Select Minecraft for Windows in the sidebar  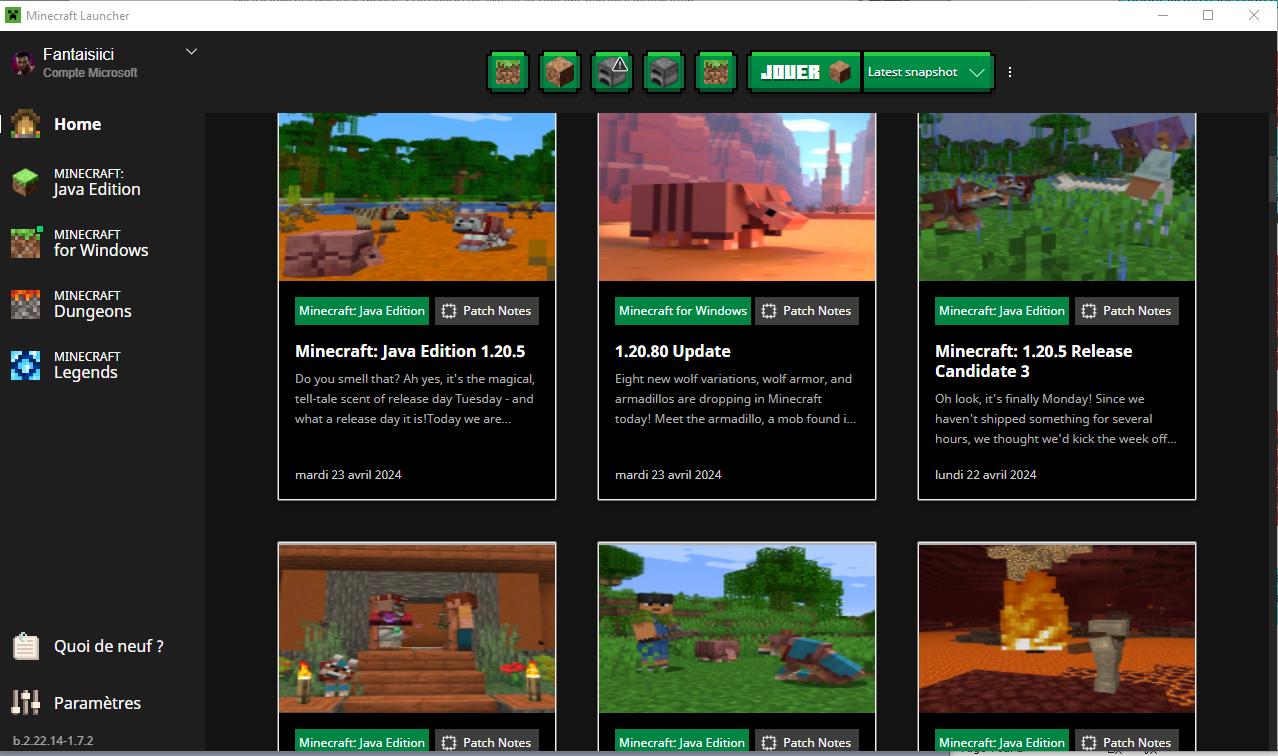[x=100, y=243]
